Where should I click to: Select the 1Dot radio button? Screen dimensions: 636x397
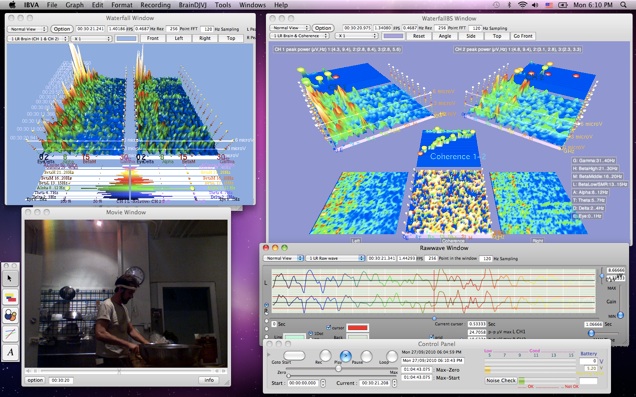(x=310, y=333)
